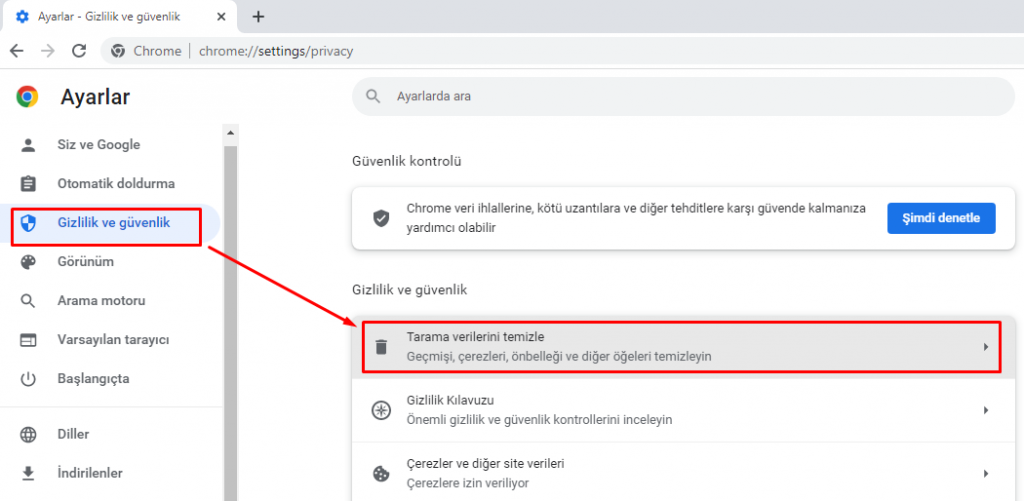The image size is (1024, 501).
Task: Select the Ayarlar - Gizlilik ve güvenlik tab
Action: 119,16
